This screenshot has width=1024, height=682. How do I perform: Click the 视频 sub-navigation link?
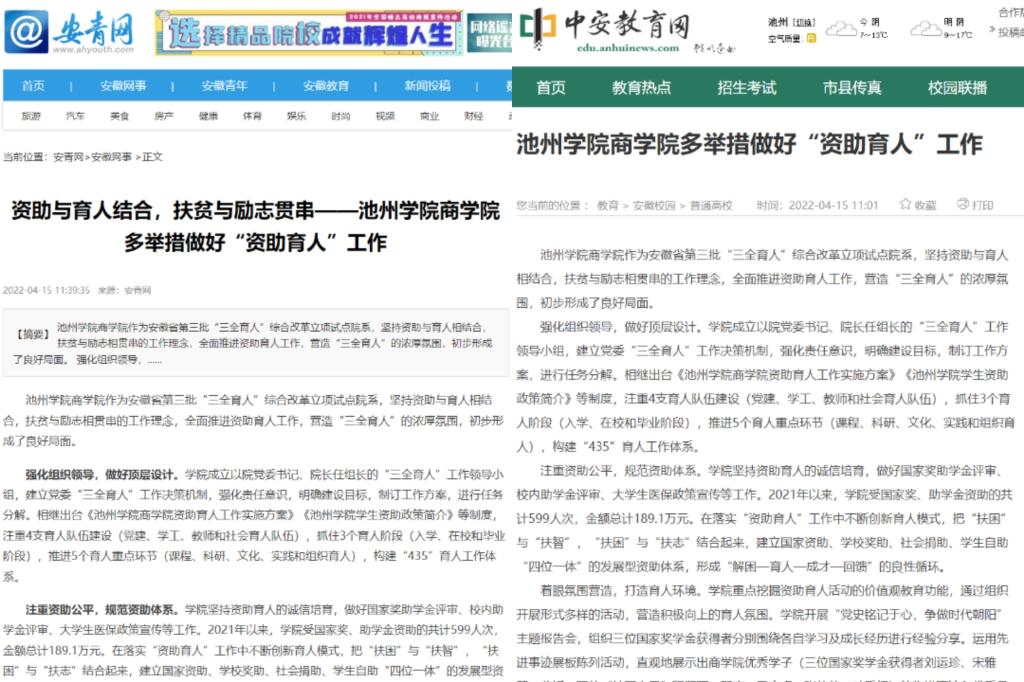click(x=385, y=116)
